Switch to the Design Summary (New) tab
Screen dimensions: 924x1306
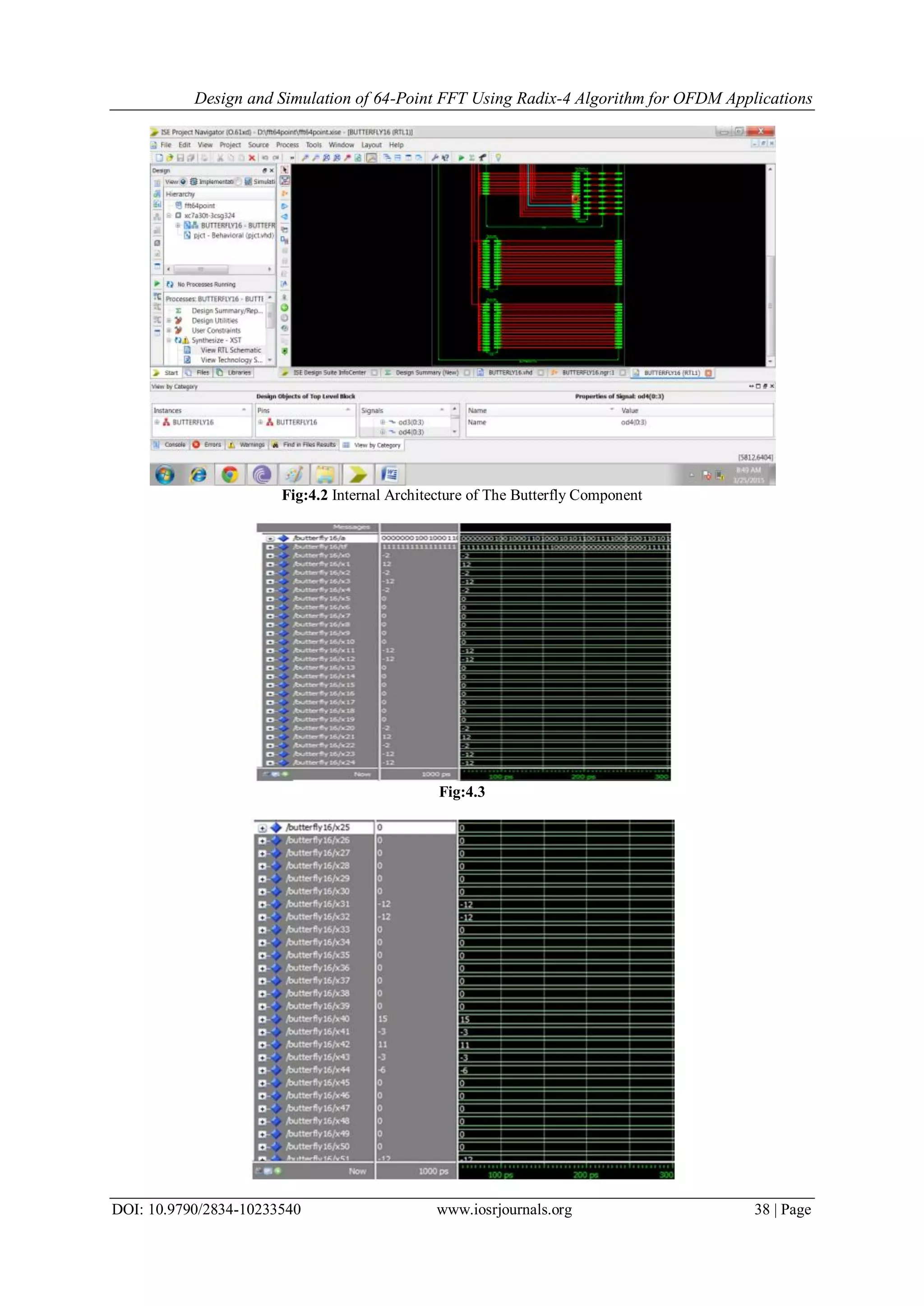point(426,373)
